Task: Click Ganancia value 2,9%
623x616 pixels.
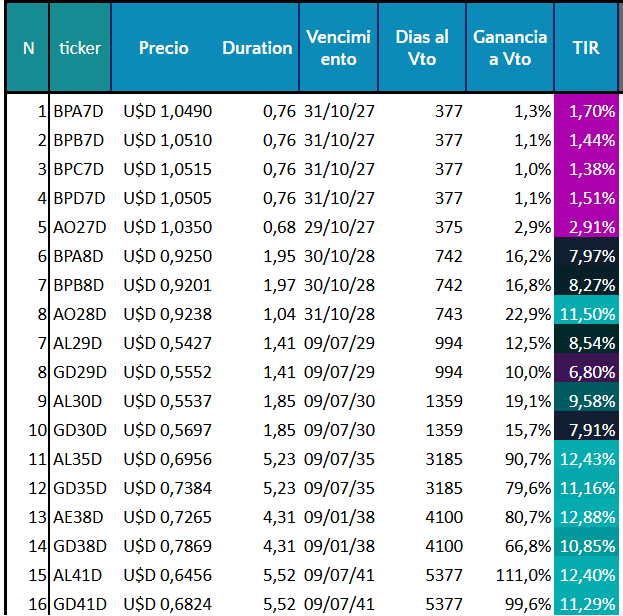Action: [x=532, y=227]
